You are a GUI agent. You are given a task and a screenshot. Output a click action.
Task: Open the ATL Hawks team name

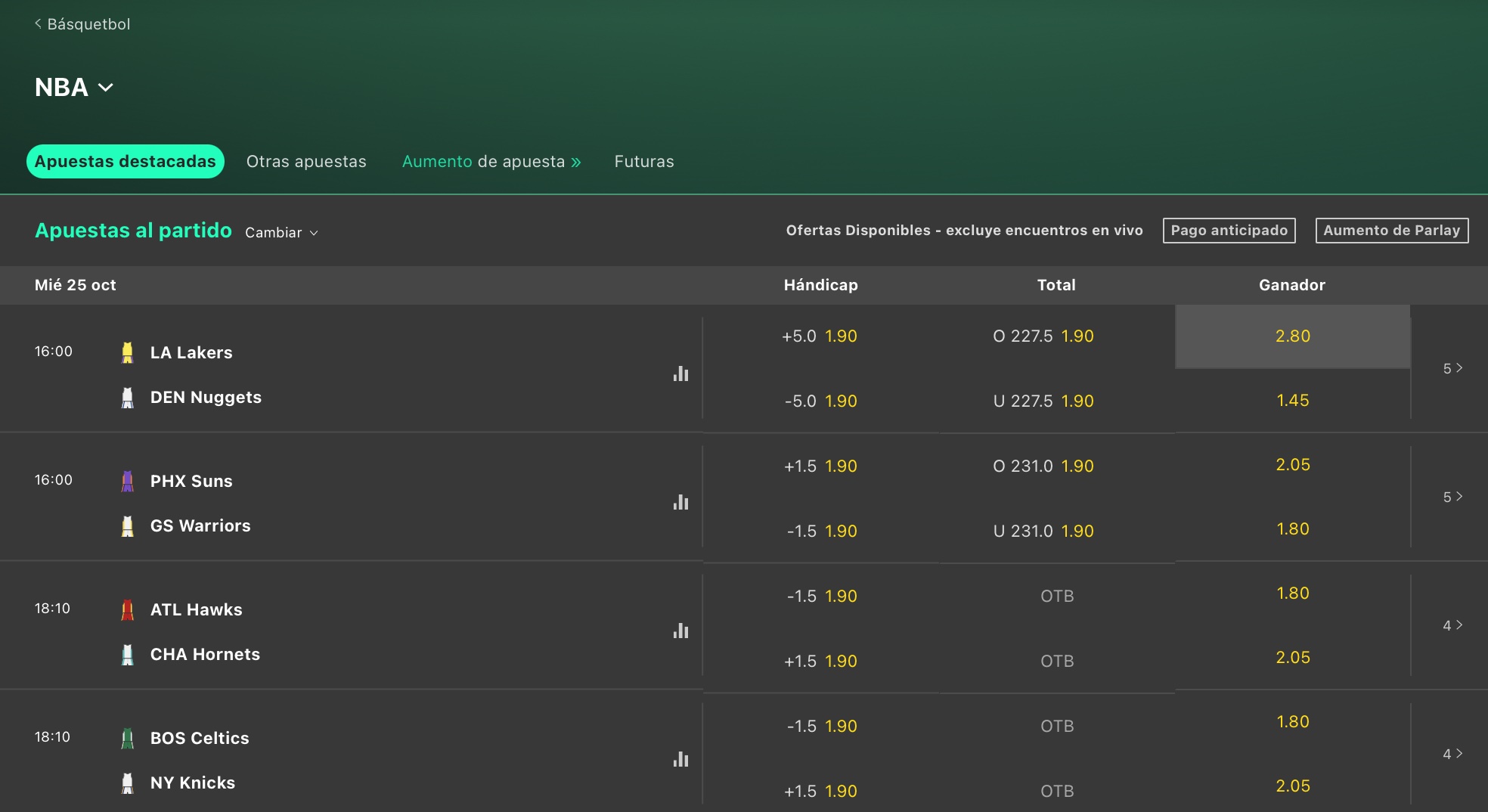click(x=197, y=610)
